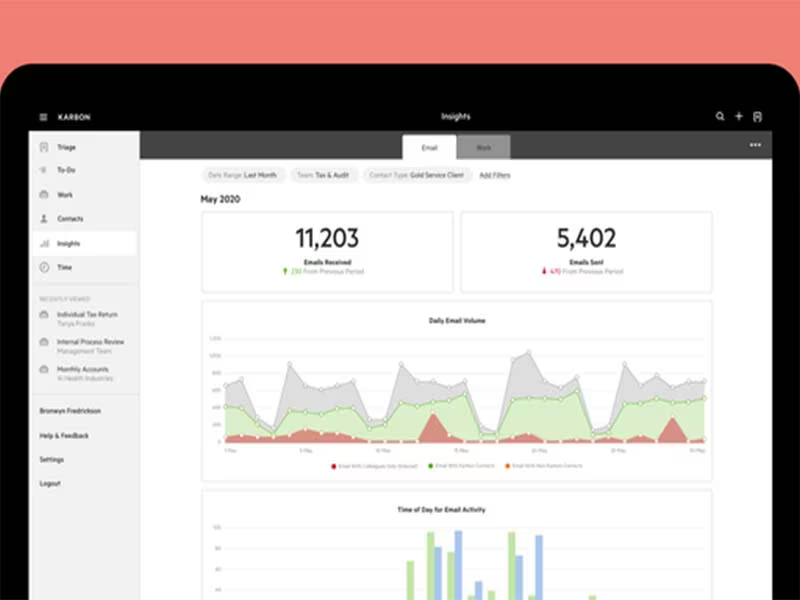
Task: Open the three-dot more options menu
Action: (755, 145)
